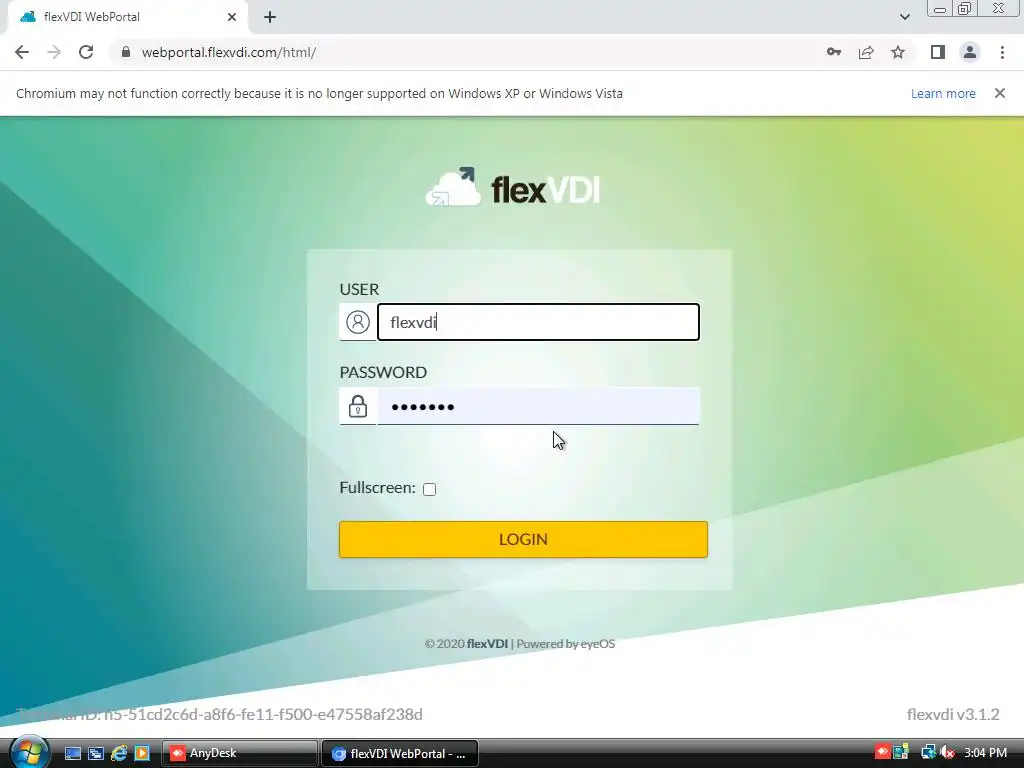Viewport: 1024px width, 768px height.
Task: Click the PASSWORD label
Action: pyautogui.click(x=383, y=372)
